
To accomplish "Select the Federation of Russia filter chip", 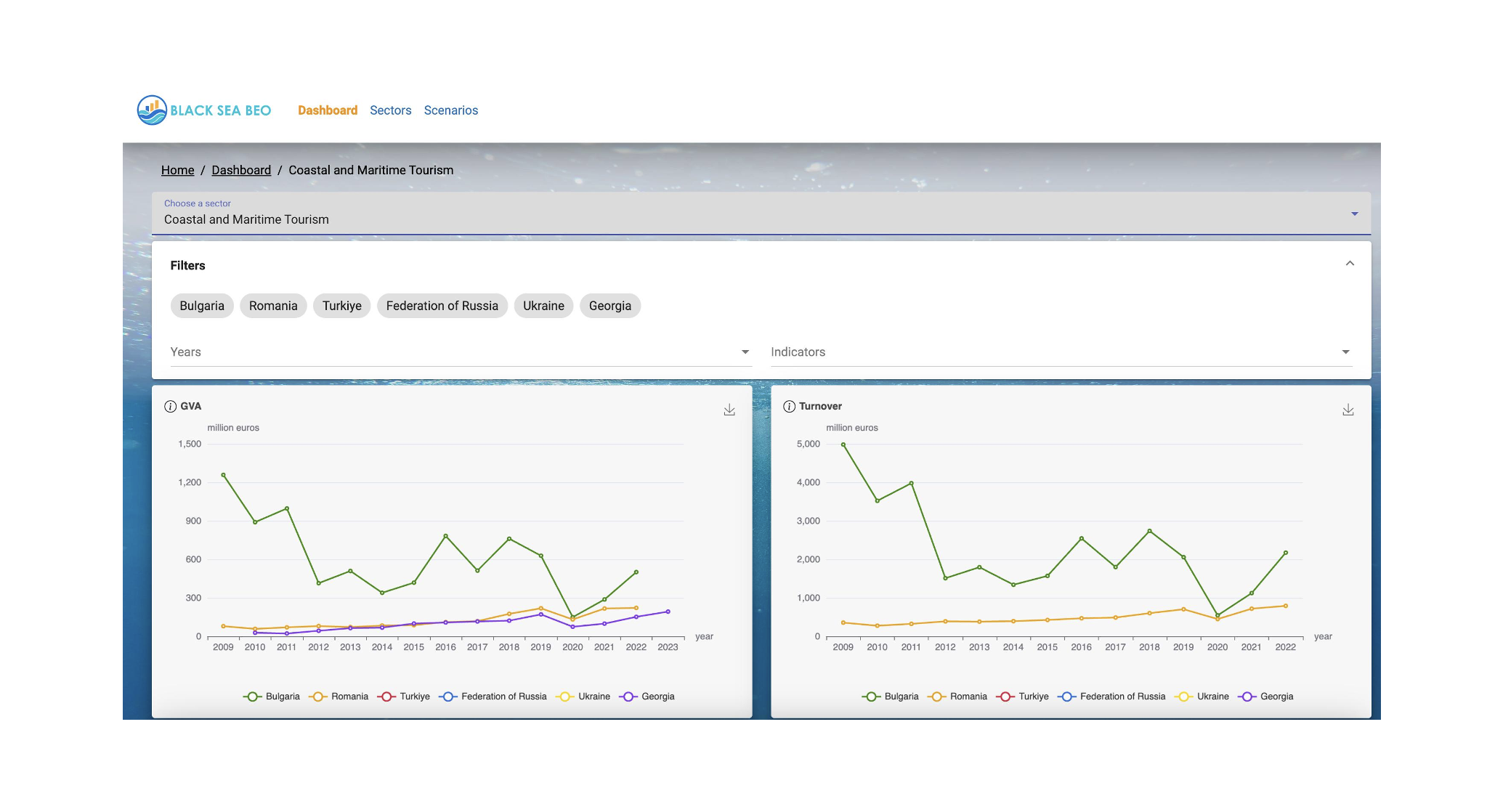I will [x=442, y=306].
